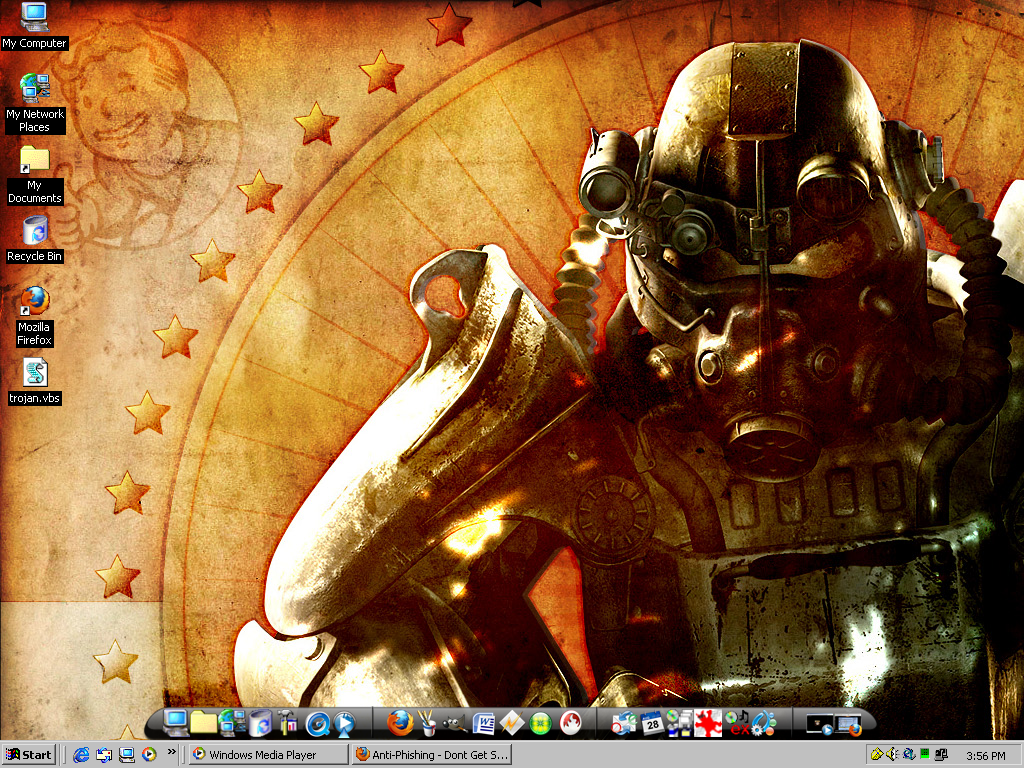Expand the hidden quick launch icons chevron
1024x768 pixels.
coord(172,755)
